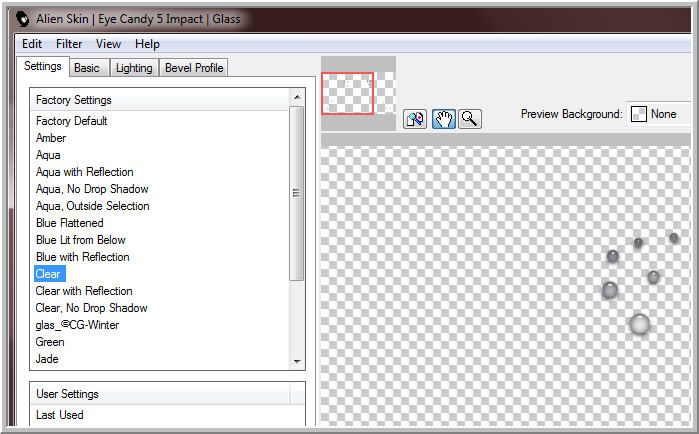
Task: Open the Edit menu
Action: click(x=32, y=44)
